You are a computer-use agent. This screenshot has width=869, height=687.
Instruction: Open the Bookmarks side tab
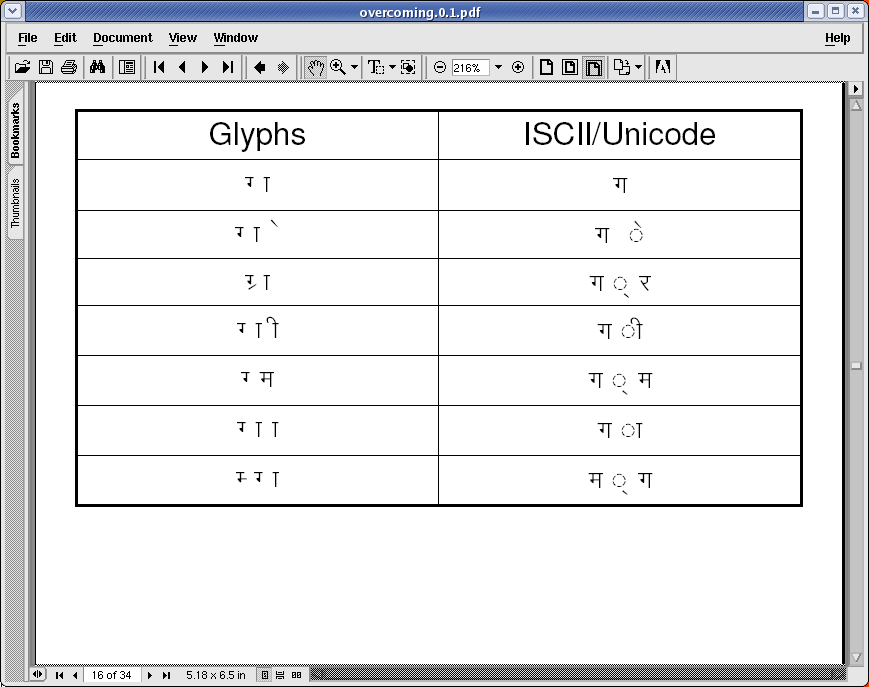pos(15,132)
